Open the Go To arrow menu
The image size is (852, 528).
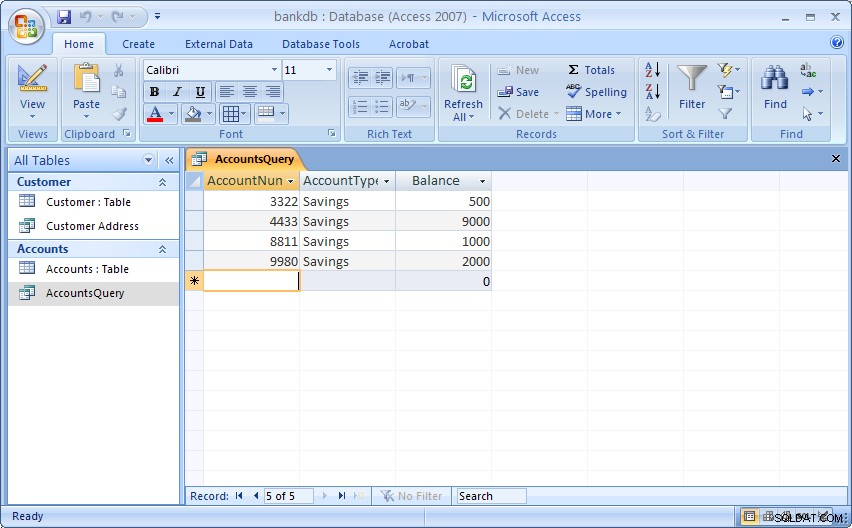812,91
